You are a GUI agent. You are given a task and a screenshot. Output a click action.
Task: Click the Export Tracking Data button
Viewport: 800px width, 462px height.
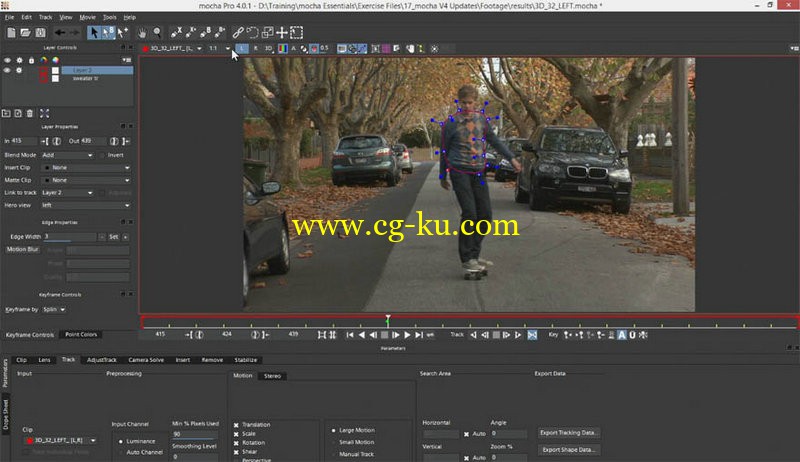tap(569, 433)
